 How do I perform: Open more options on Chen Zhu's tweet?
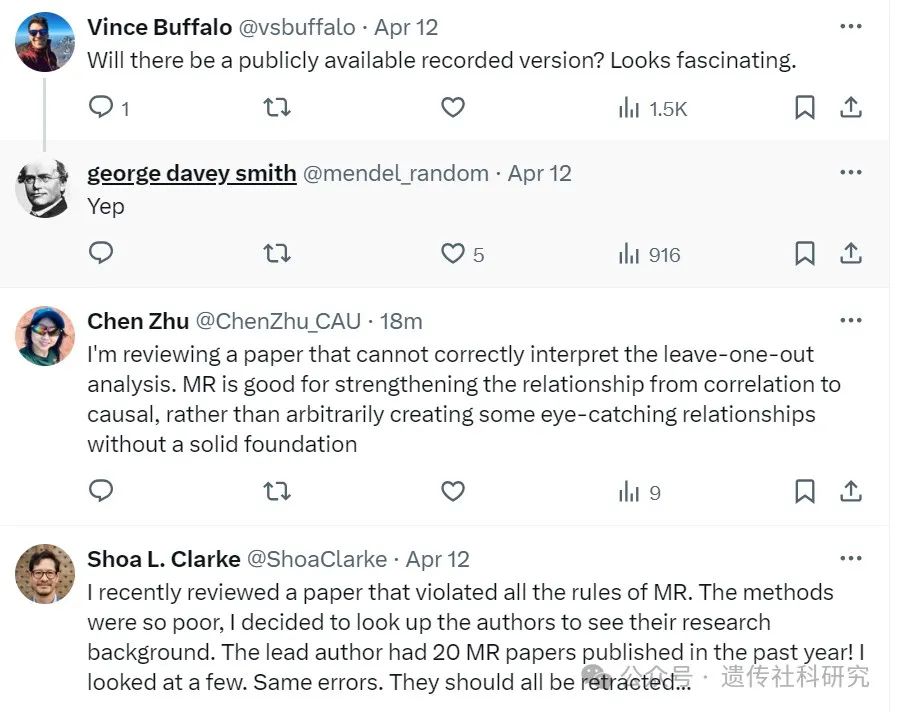point(851,320)
